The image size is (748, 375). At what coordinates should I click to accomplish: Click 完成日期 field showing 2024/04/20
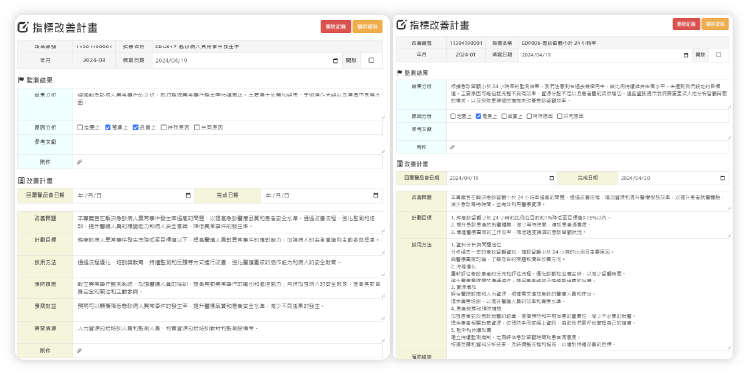coord(673,178)
